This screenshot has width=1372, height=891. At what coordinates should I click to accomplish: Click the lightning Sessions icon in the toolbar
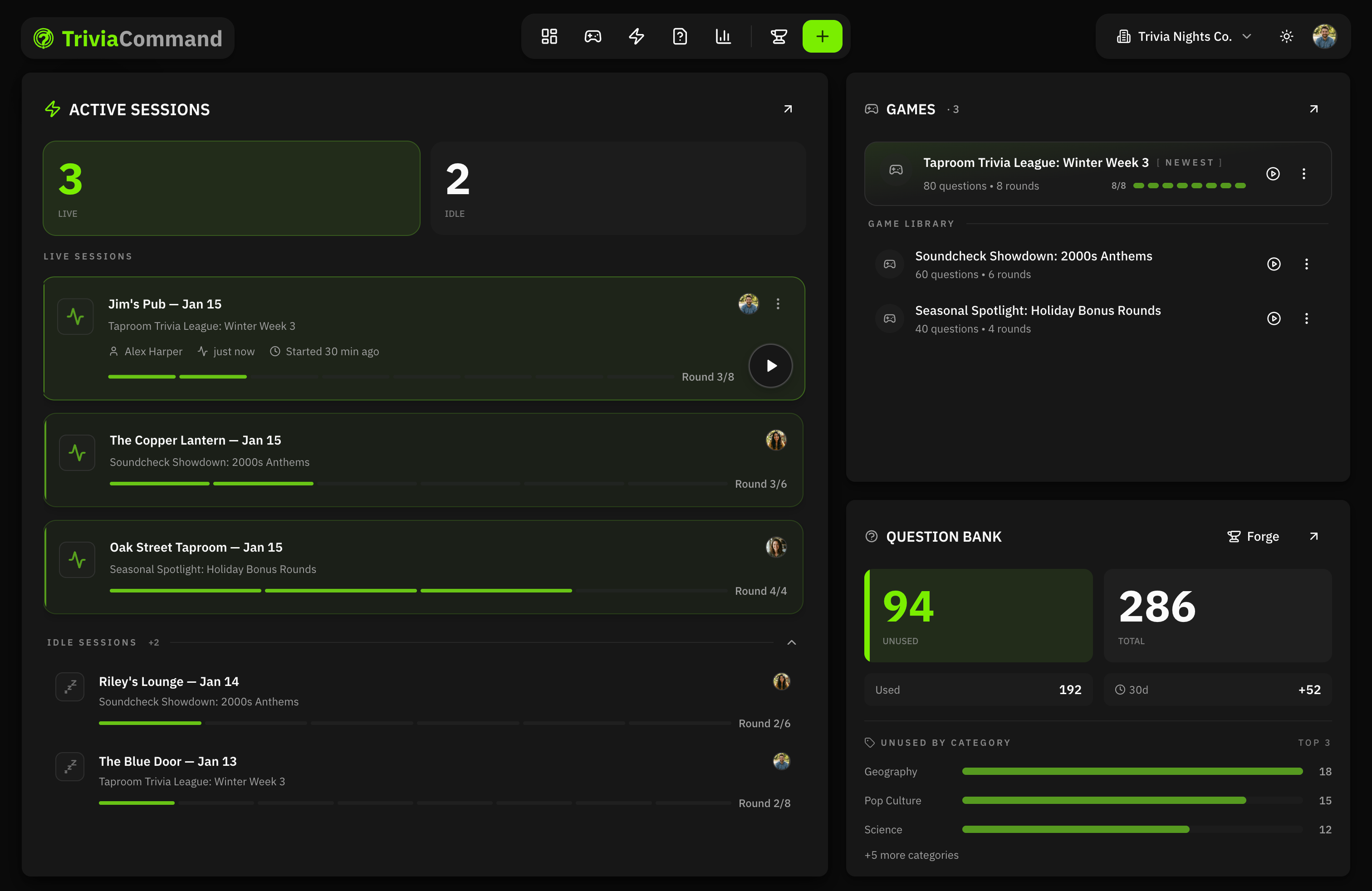tap(637, 36)
